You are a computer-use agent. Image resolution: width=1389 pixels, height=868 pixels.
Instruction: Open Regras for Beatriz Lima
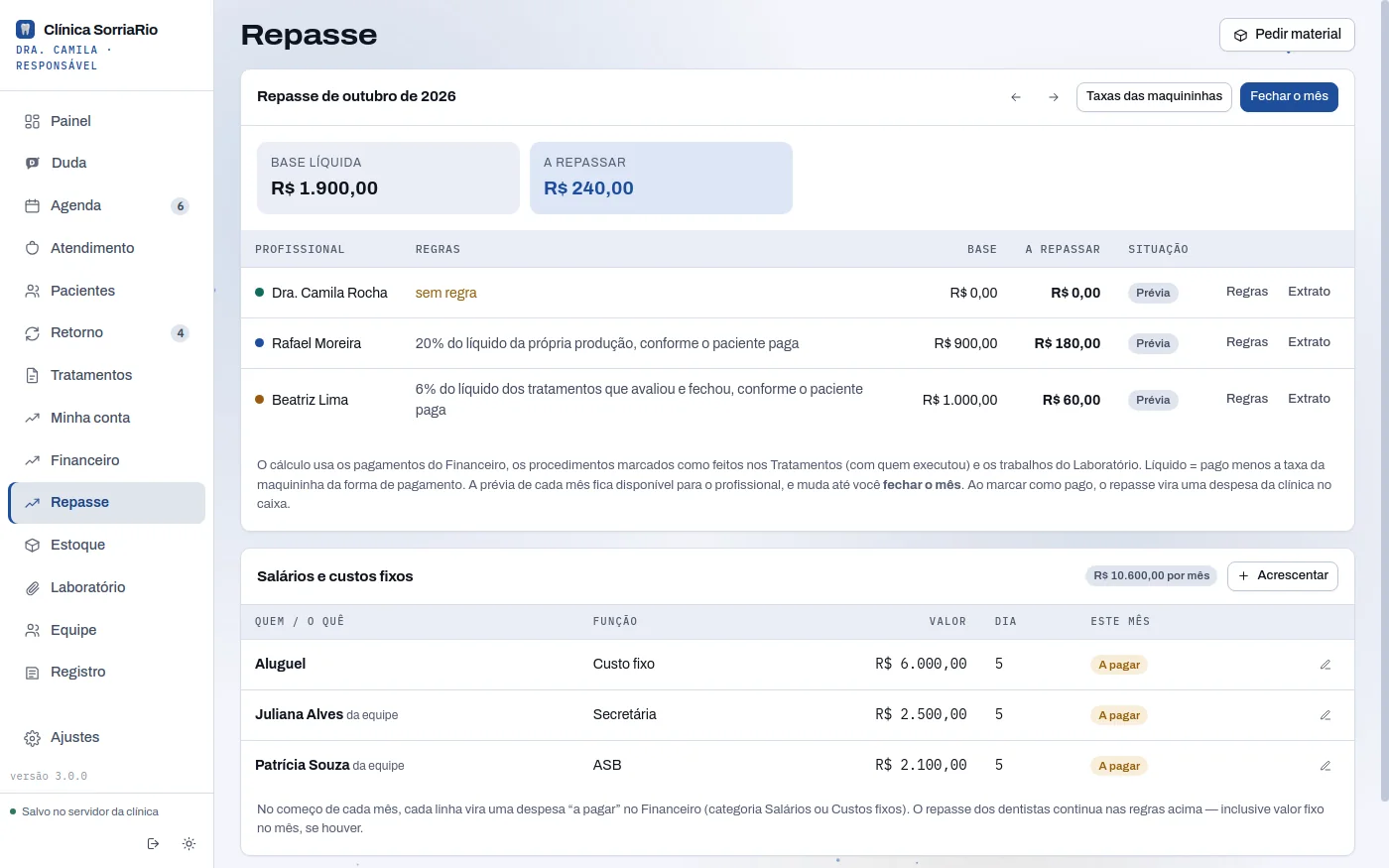(x=1247, y=399)
